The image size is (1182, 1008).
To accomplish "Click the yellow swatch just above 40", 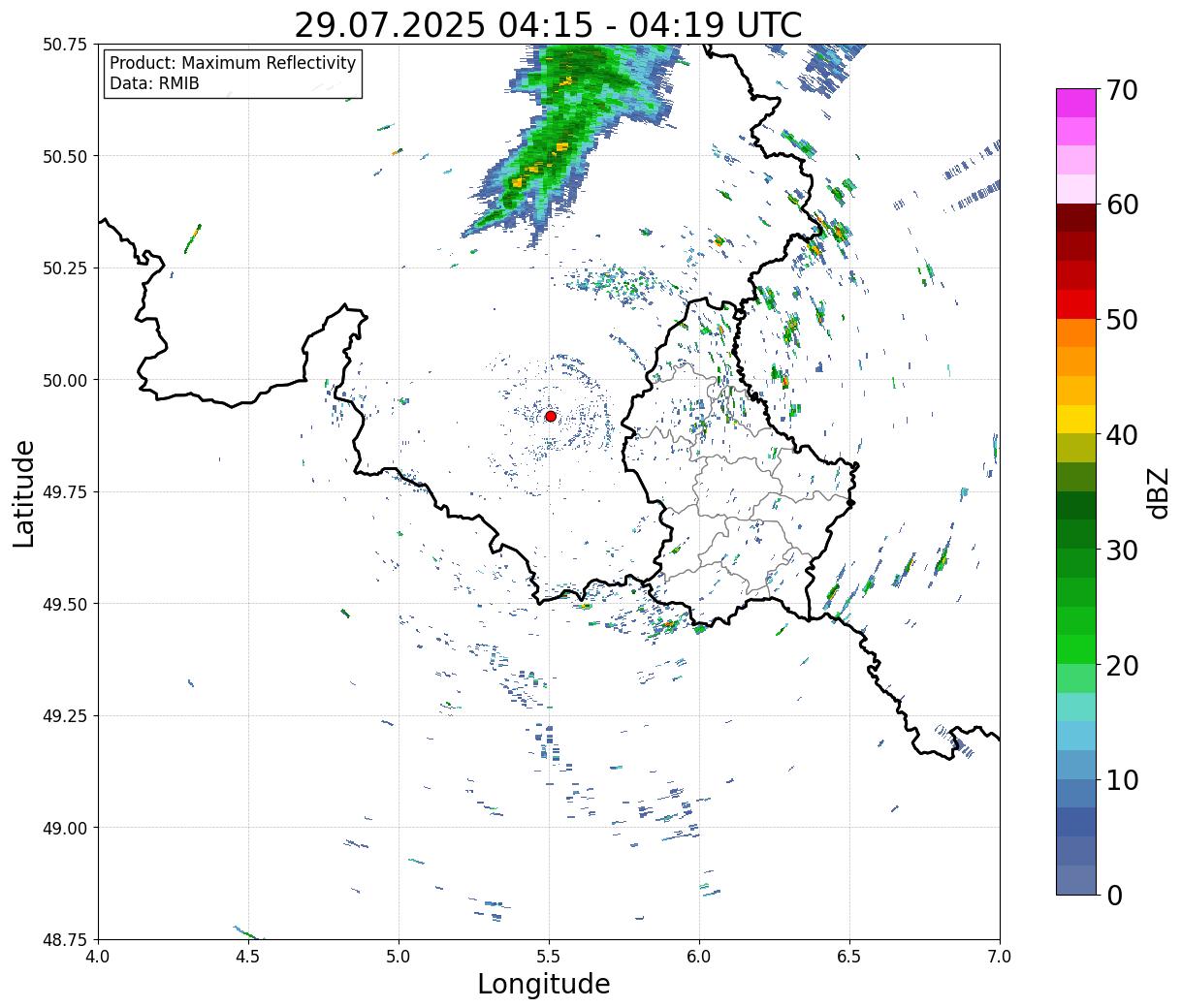I will pyautogui.click(x=1076, y=420).
